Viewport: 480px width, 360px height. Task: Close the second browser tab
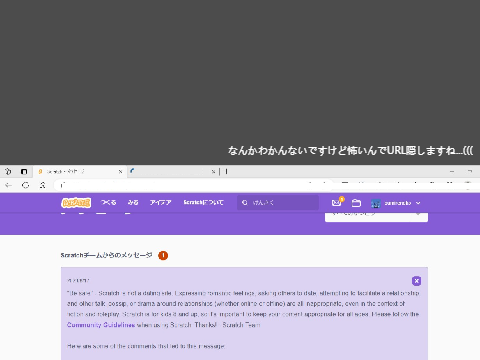[x=213, y=172]
